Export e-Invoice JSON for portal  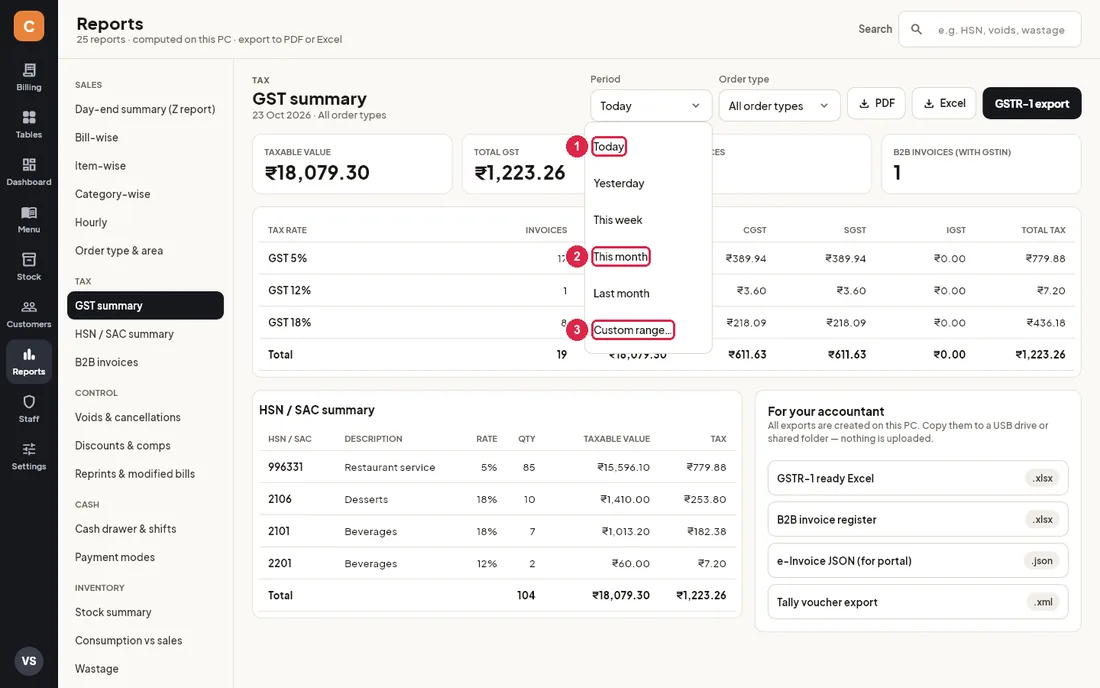[x=918, y=561]
